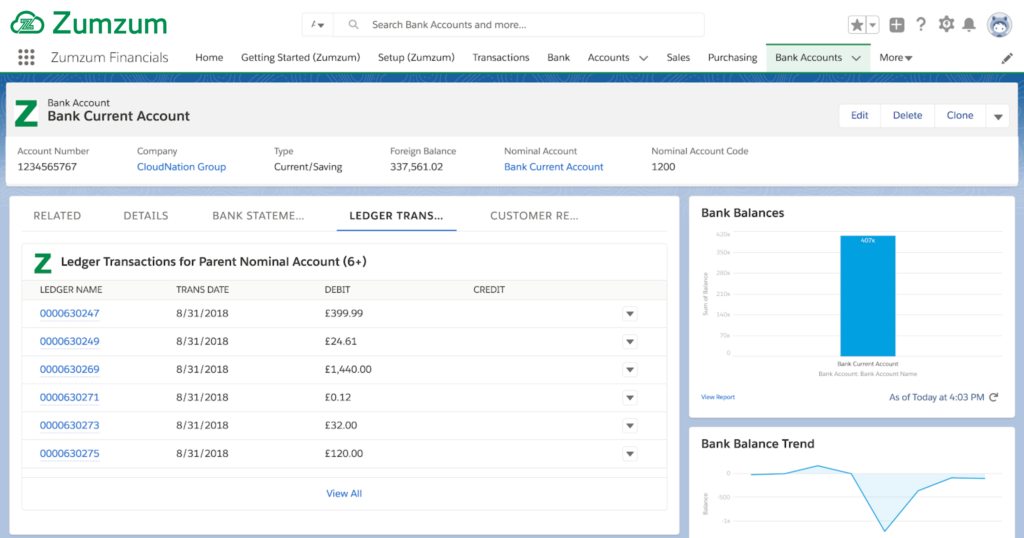1024x538 pixels.
Task: Open ledger 0000630247 link
Action: [69, 313]
